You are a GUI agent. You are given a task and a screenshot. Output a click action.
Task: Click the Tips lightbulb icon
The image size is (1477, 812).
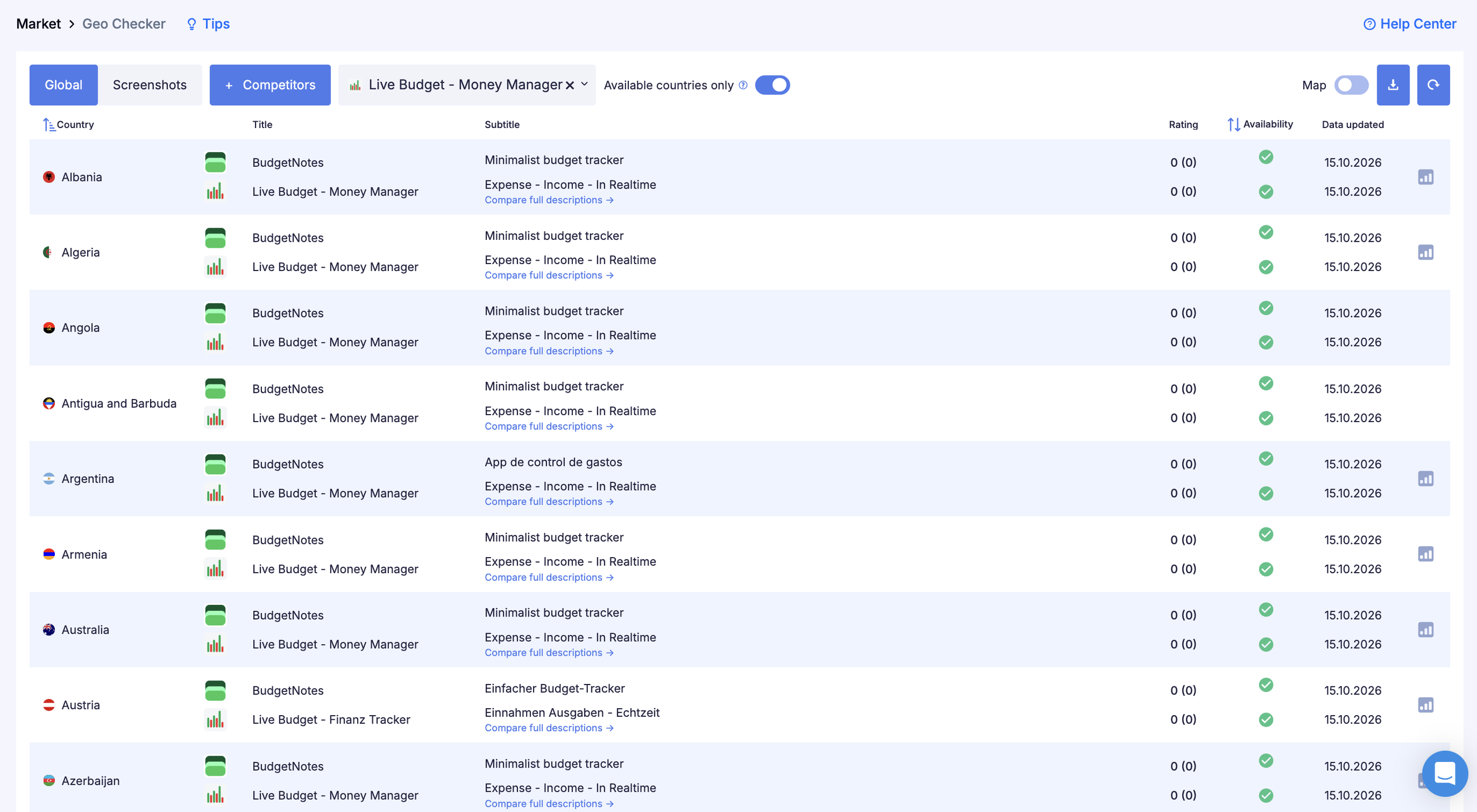point(192,24)
